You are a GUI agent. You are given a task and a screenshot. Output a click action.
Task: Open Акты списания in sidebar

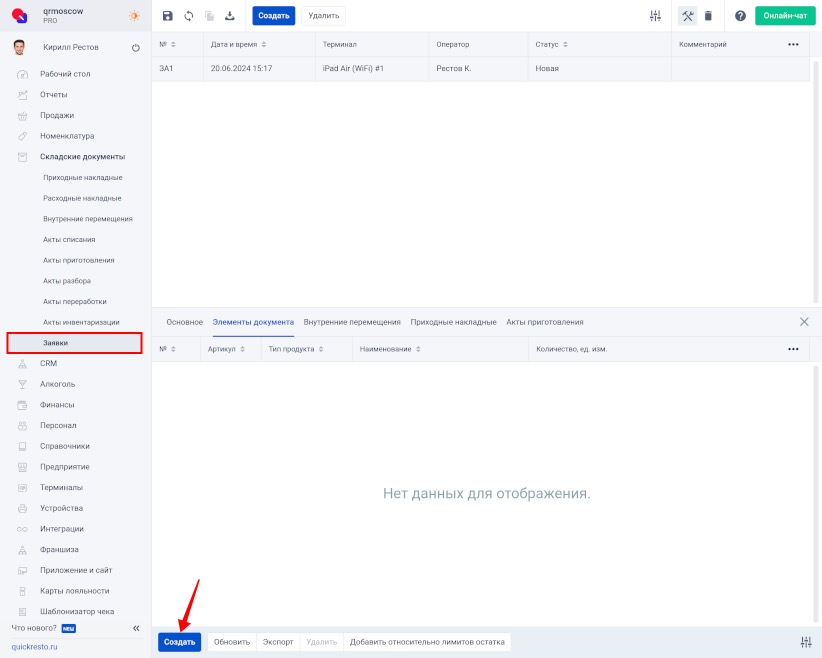pyautogui.click(x=69, y=240)
